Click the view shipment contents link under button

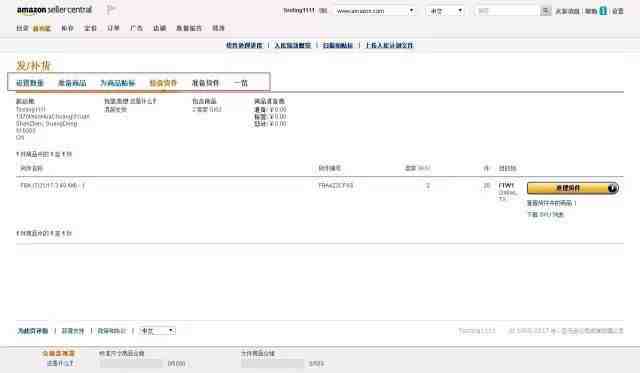(550, 203)
